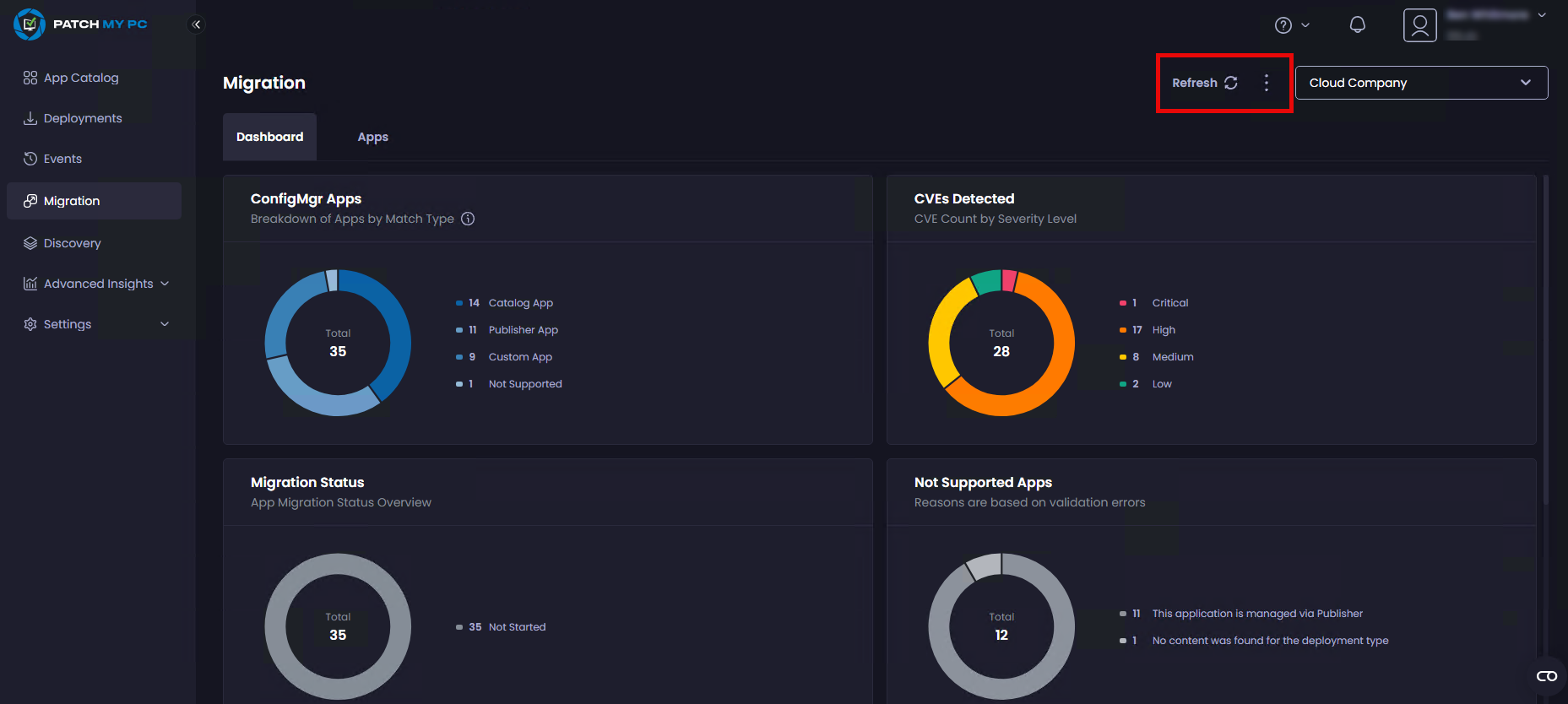Click the ConfigMgr Apps card title

(x=306, y=198)
